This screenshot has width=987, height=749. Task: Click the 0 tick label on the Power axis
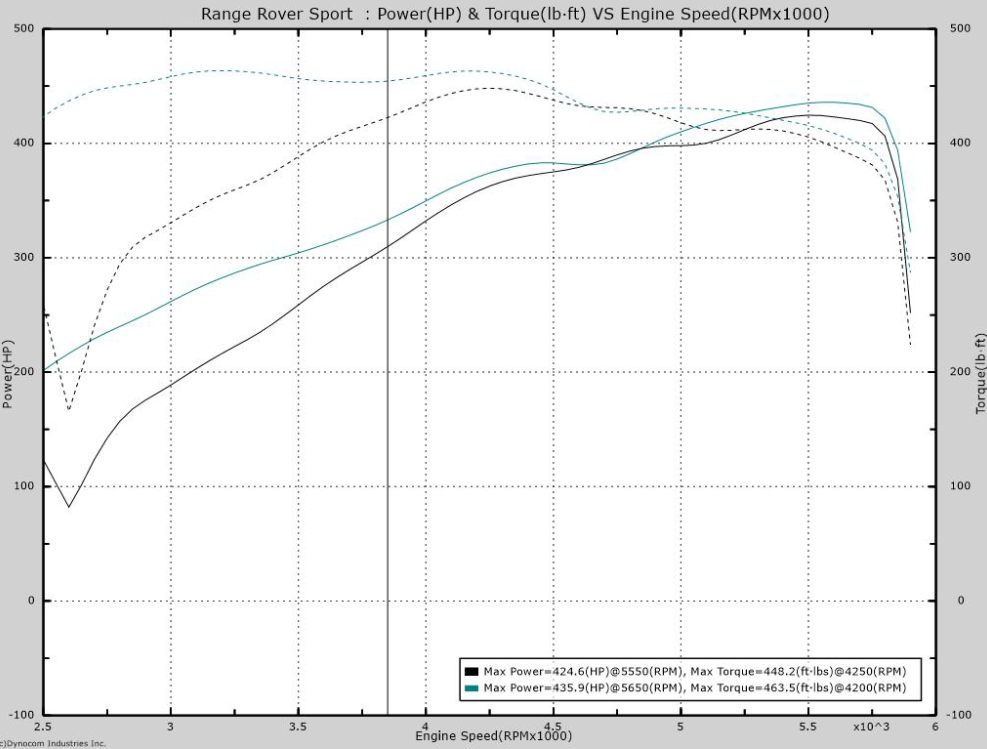tap(31, 600)
